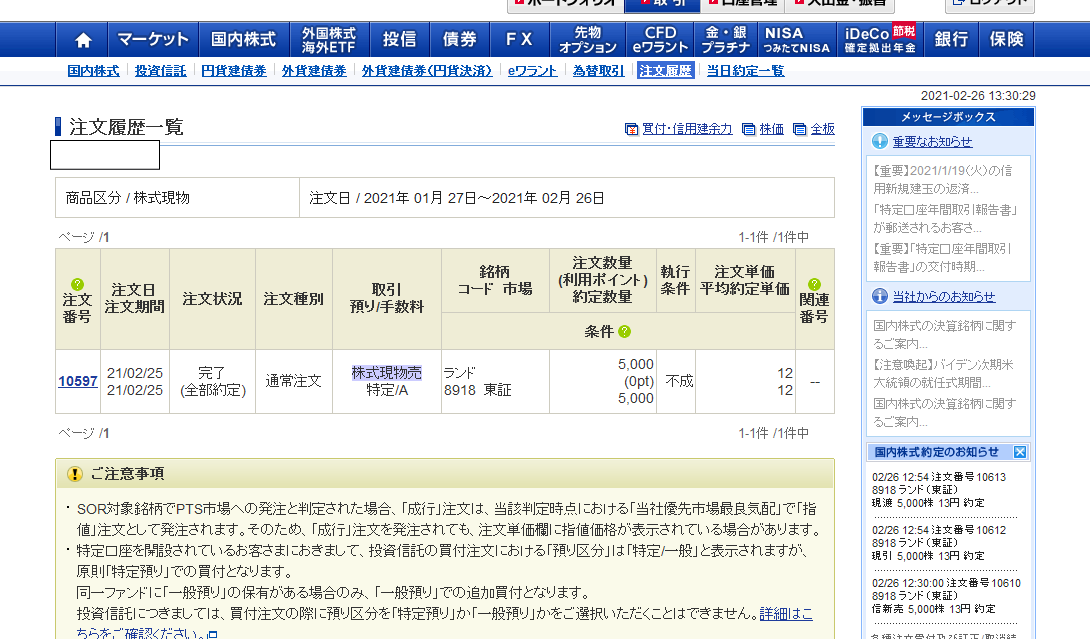Click the info icon beside 重要なお知らせ
This screenshot has height=639, width=1090.
[x=879, y=140]
